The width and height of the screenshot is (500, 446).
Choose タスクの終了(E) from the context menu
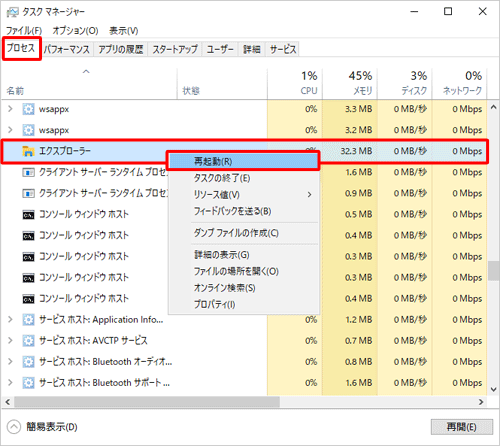[x=243, y=178]
